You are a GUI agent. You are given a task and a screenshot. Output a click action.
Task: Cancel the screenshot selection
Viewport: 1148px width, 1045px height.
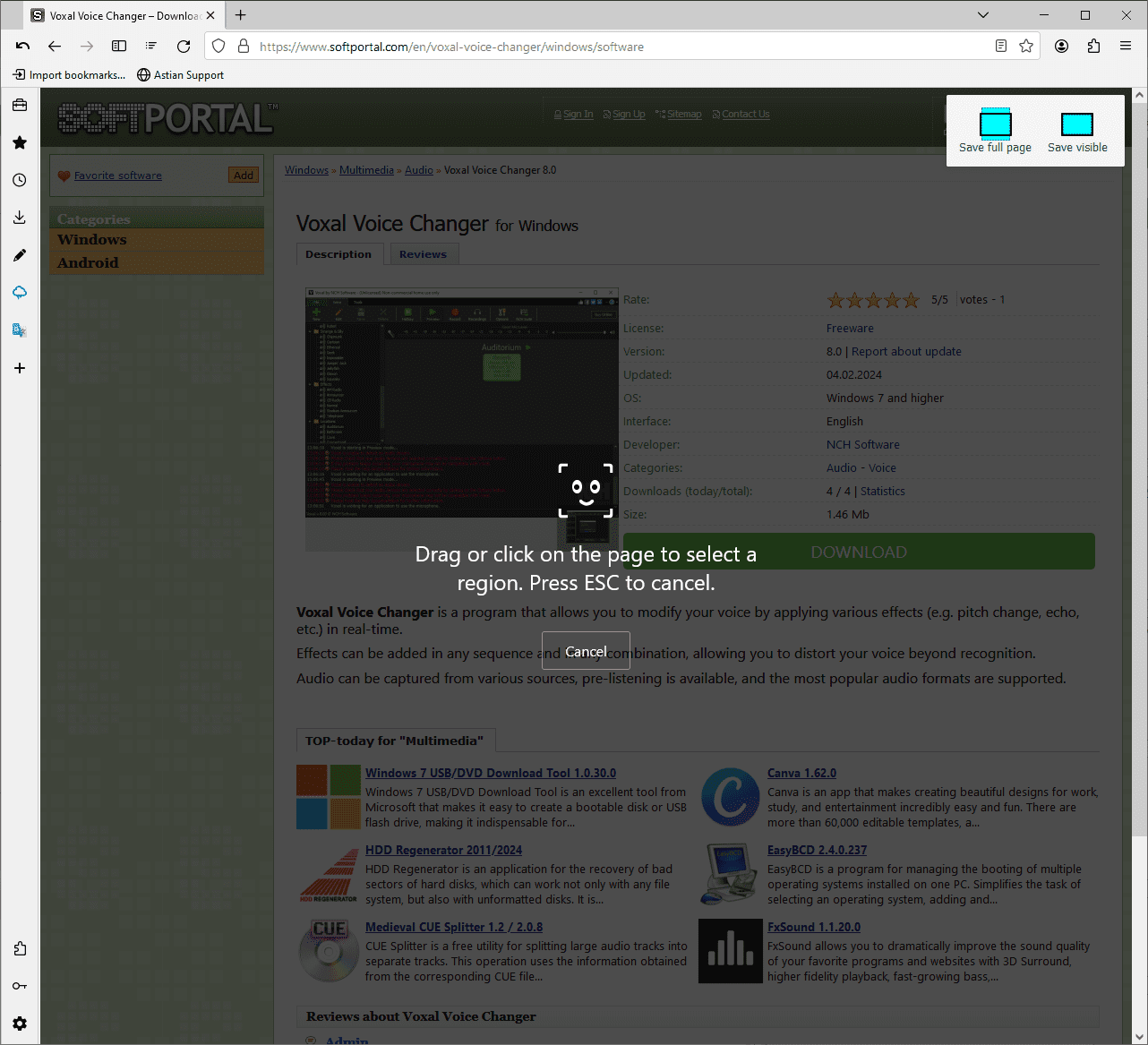click(x=586, y=651)
